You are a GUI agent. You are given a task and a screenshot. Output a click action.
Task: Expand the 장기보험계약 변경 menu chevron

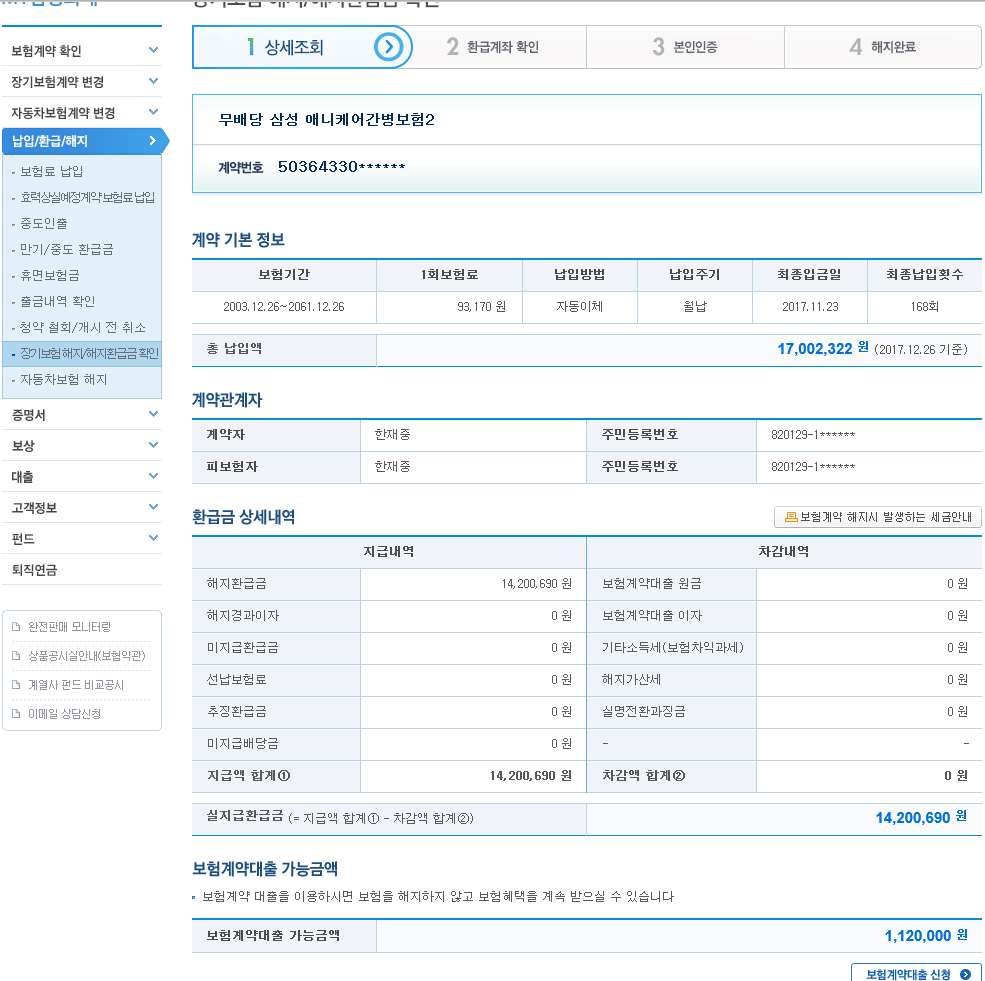tap(153, 81)
